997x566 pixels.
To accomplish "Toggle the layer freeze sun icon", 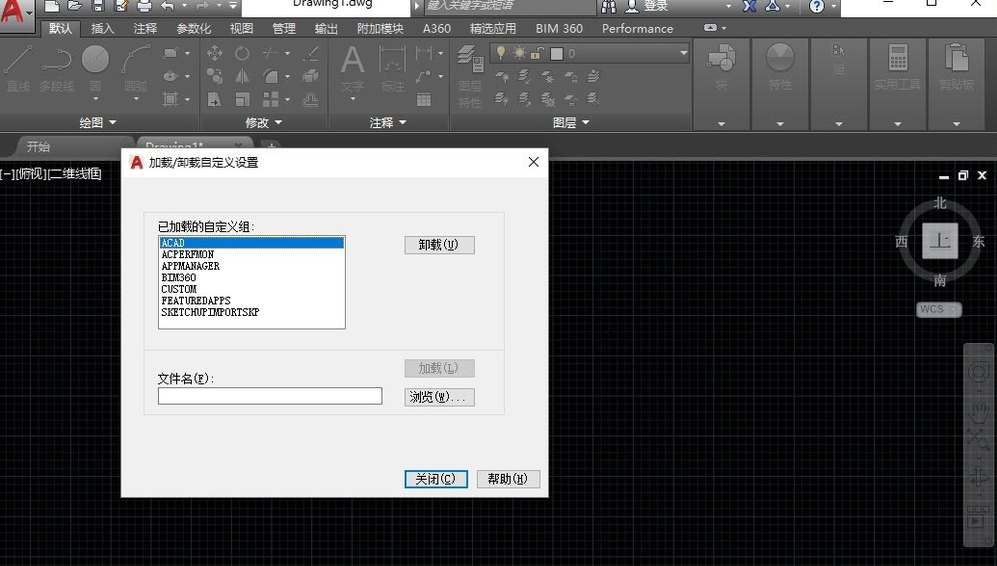I will 519,53.
